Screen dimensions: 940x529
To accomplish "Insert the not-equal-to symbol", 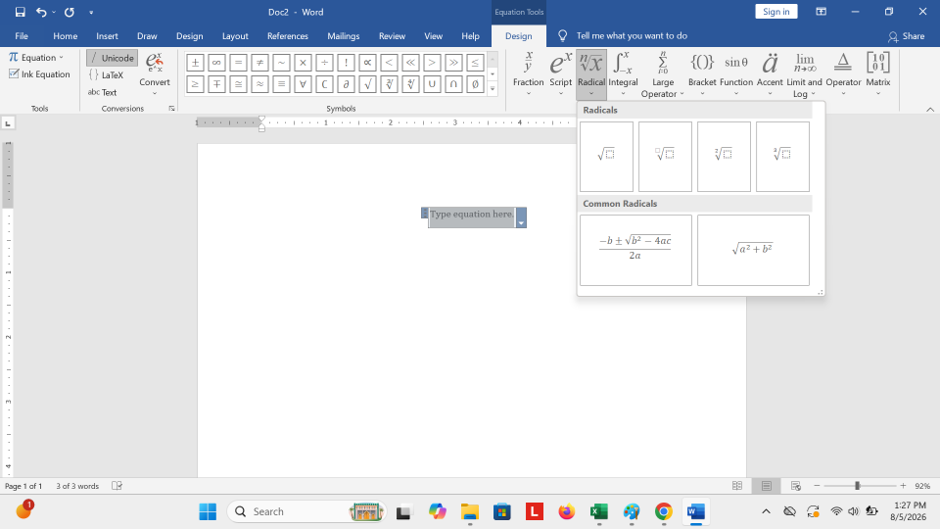I will click(x=260, y=62).
